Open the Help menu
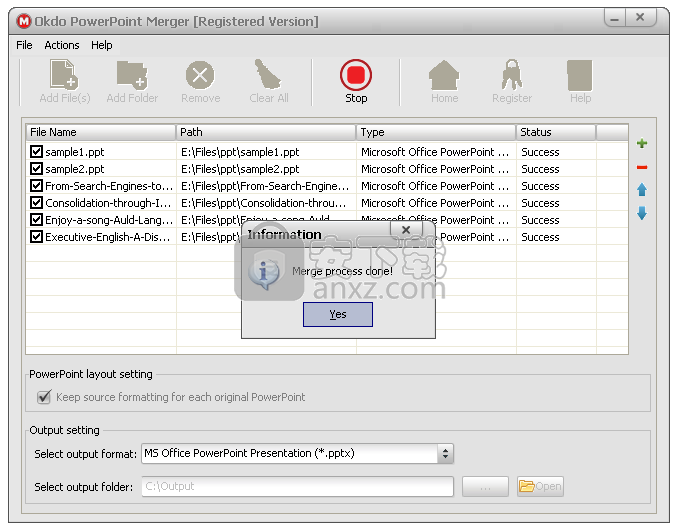 (x=101, y=45)
